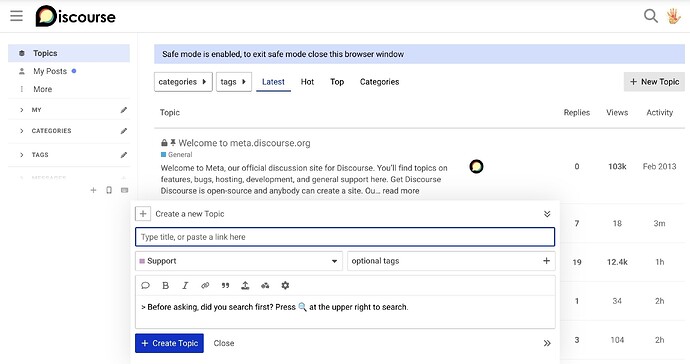Viewport: 690px width, 364px height.
Task: Switch to the Hot tab
Action: [307, 82]
